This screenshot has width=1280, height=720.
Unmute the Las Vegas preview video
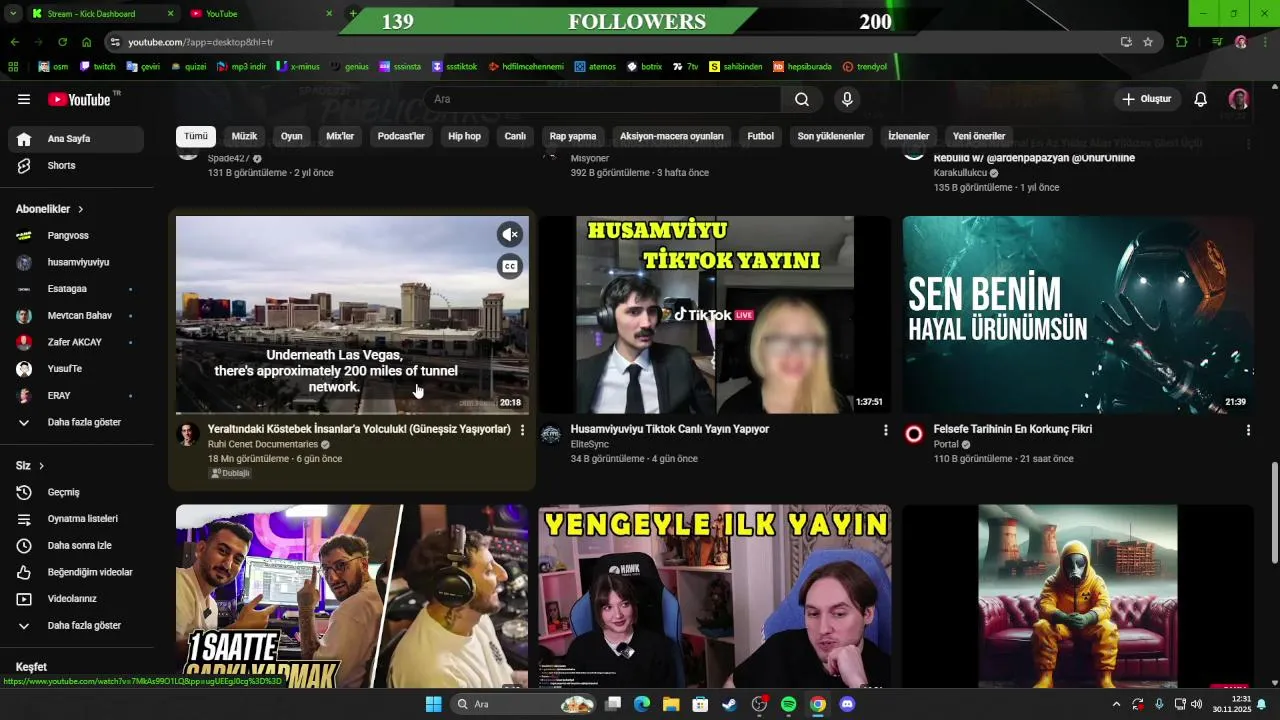[x=510, y=235]
